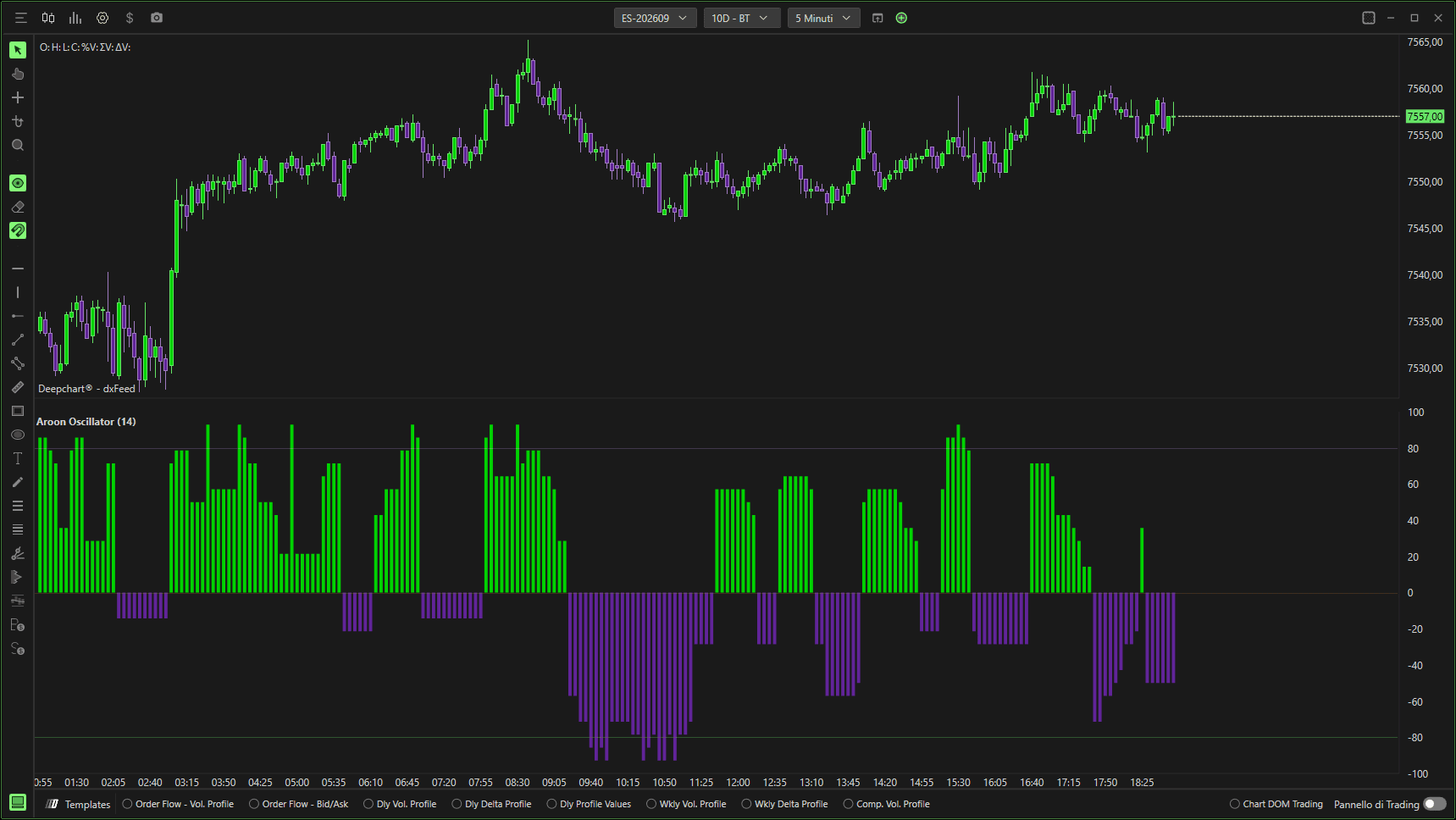The width and height of the screenshot is (1456, 820).
Task: Enable Wkly Vol. Profile template
Action: coord(686,804)
